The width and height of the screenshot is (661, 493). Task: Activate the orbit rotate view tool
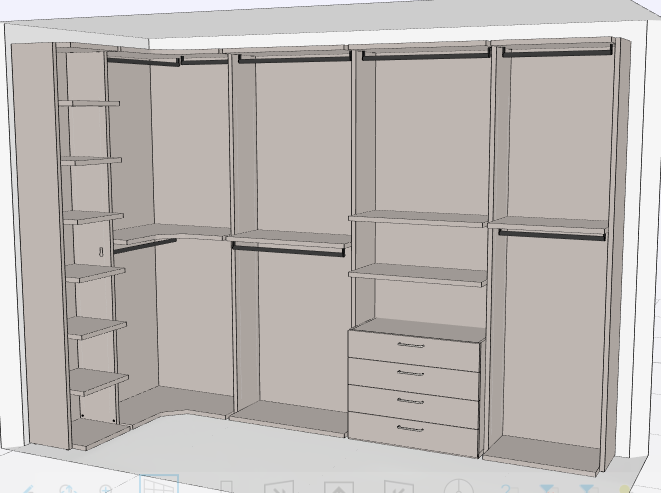point(67,489)
